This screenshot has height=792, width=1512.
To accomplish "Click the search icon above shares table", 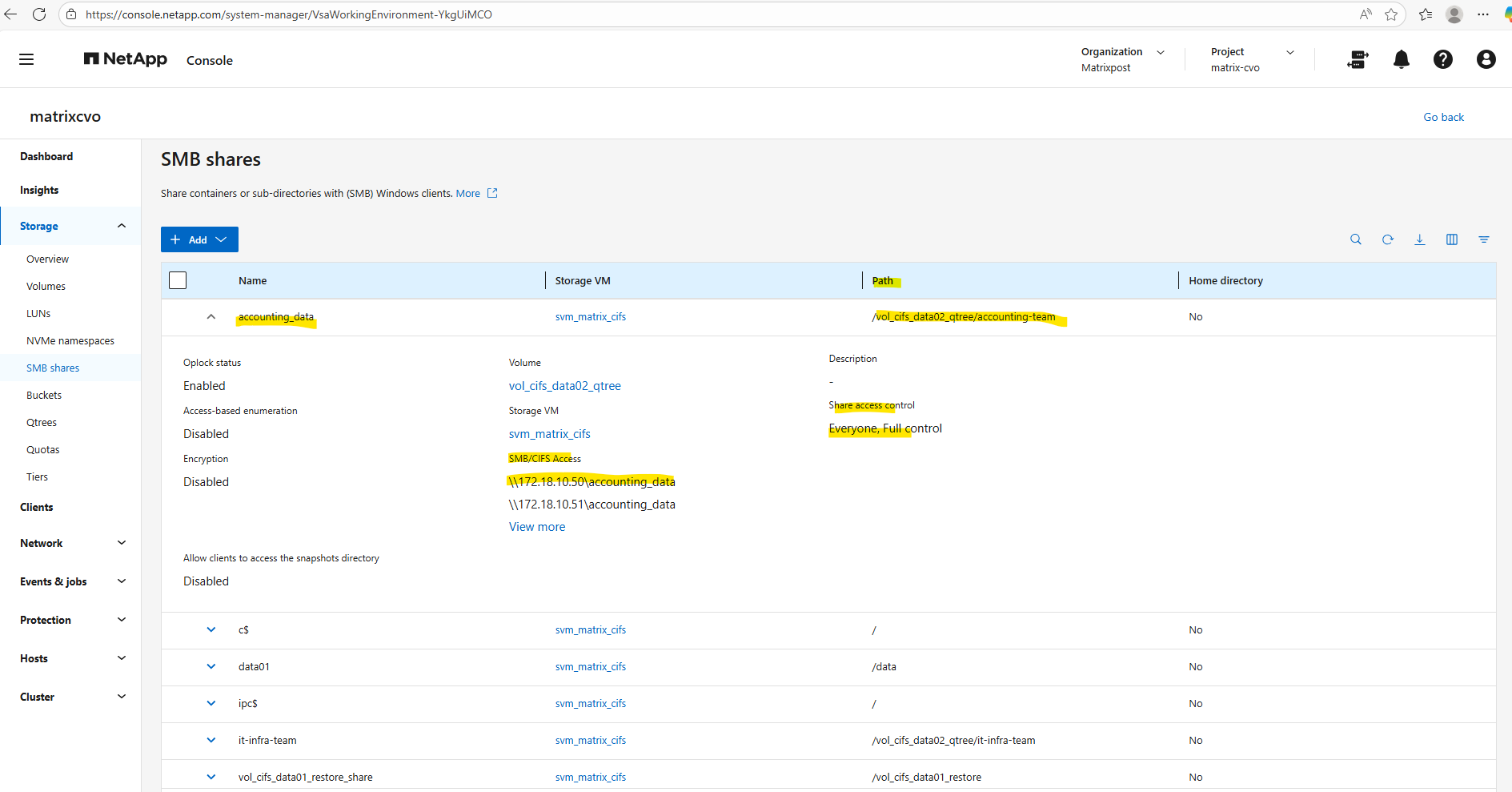I will (1355, 239).
